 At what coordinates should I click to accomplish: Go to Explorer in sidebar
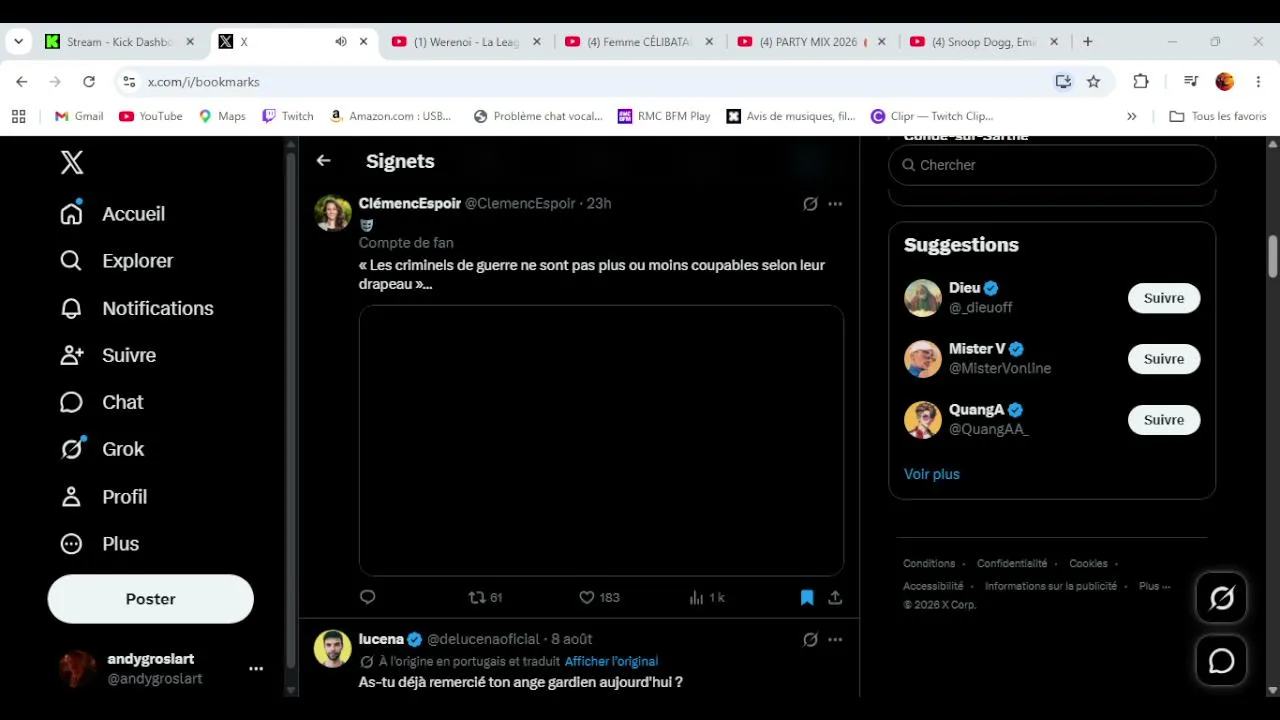coord(117,261)
